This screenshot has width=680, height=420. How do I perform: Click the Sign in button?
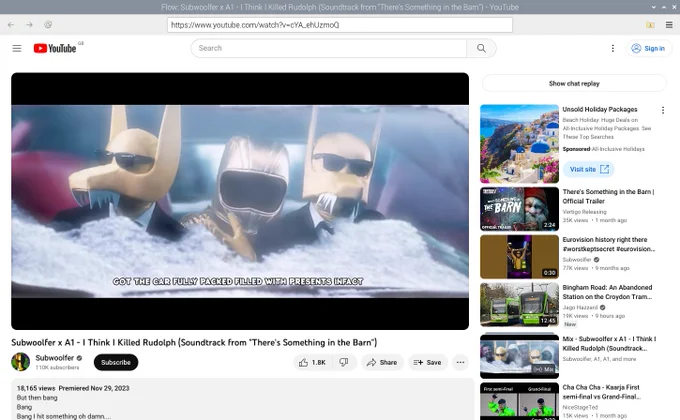(x=648, y=48)
